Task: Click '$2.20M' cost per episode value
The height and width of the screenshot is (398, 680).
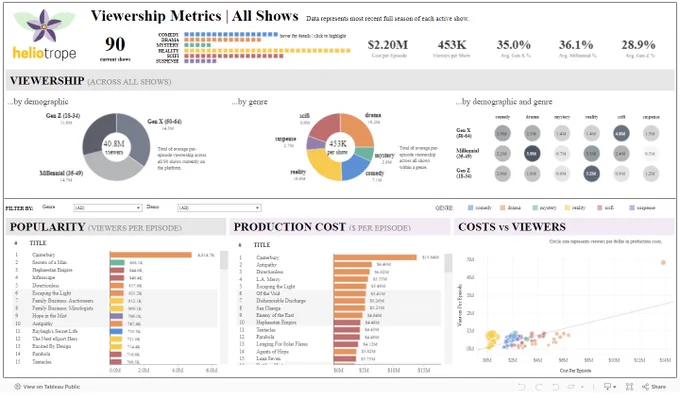Action: tap(388, 45)
